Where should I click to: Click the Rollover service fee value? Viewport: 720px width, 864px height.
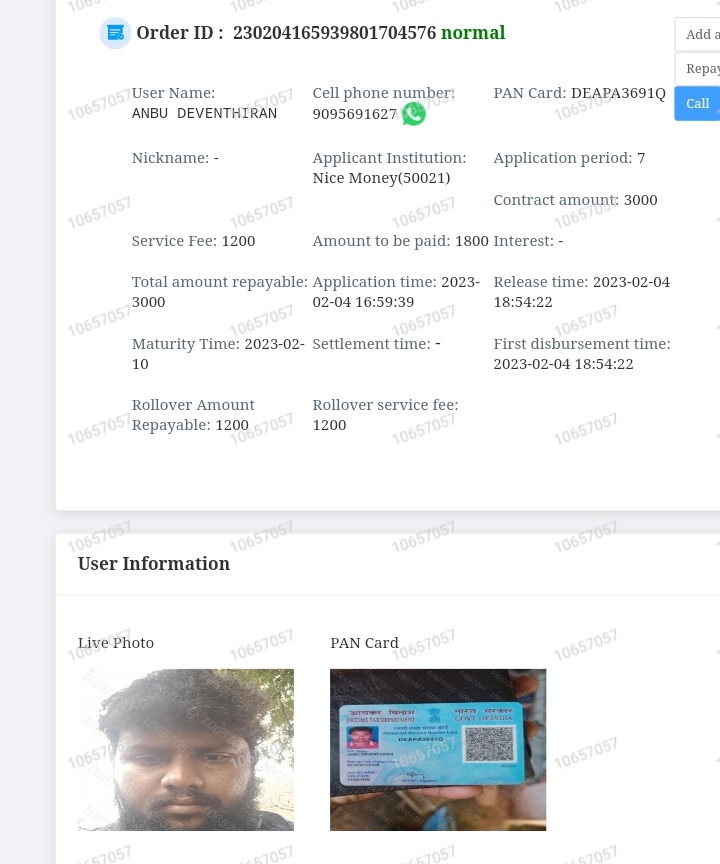click(x=329, y=425)
